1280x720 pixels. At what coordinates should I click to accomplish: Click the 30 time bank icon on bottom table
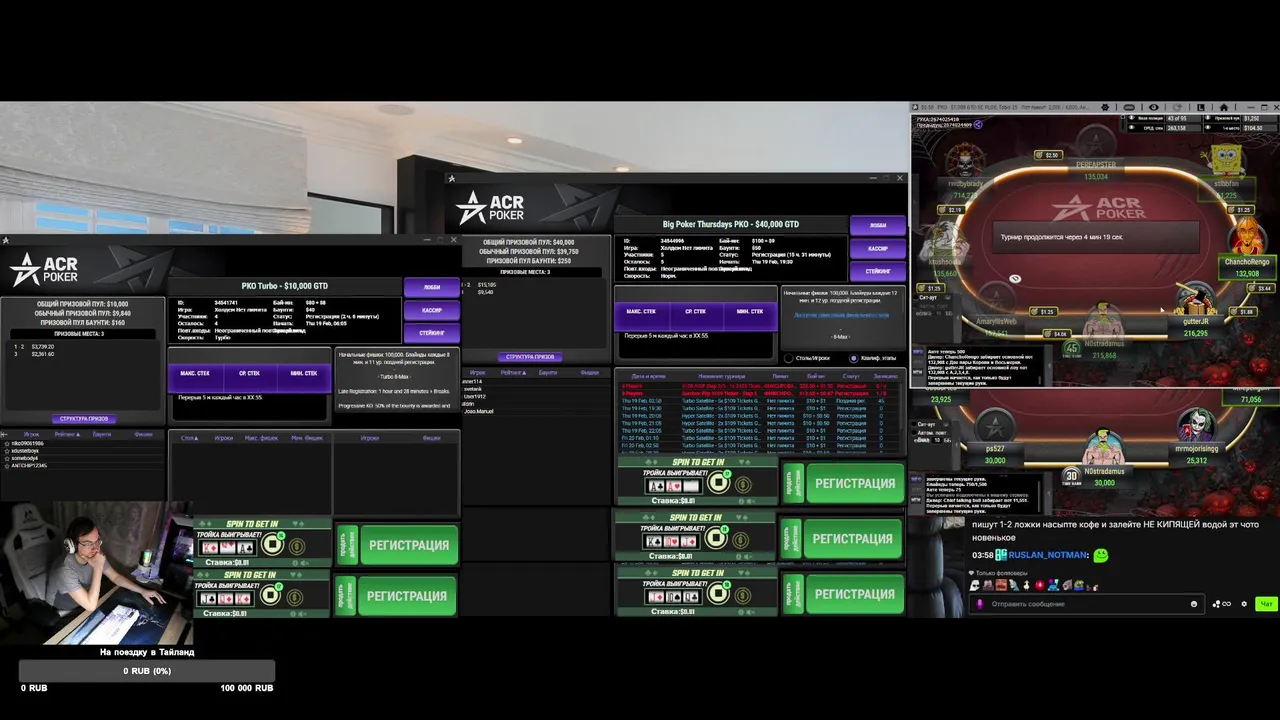[x=1072, y=477]
